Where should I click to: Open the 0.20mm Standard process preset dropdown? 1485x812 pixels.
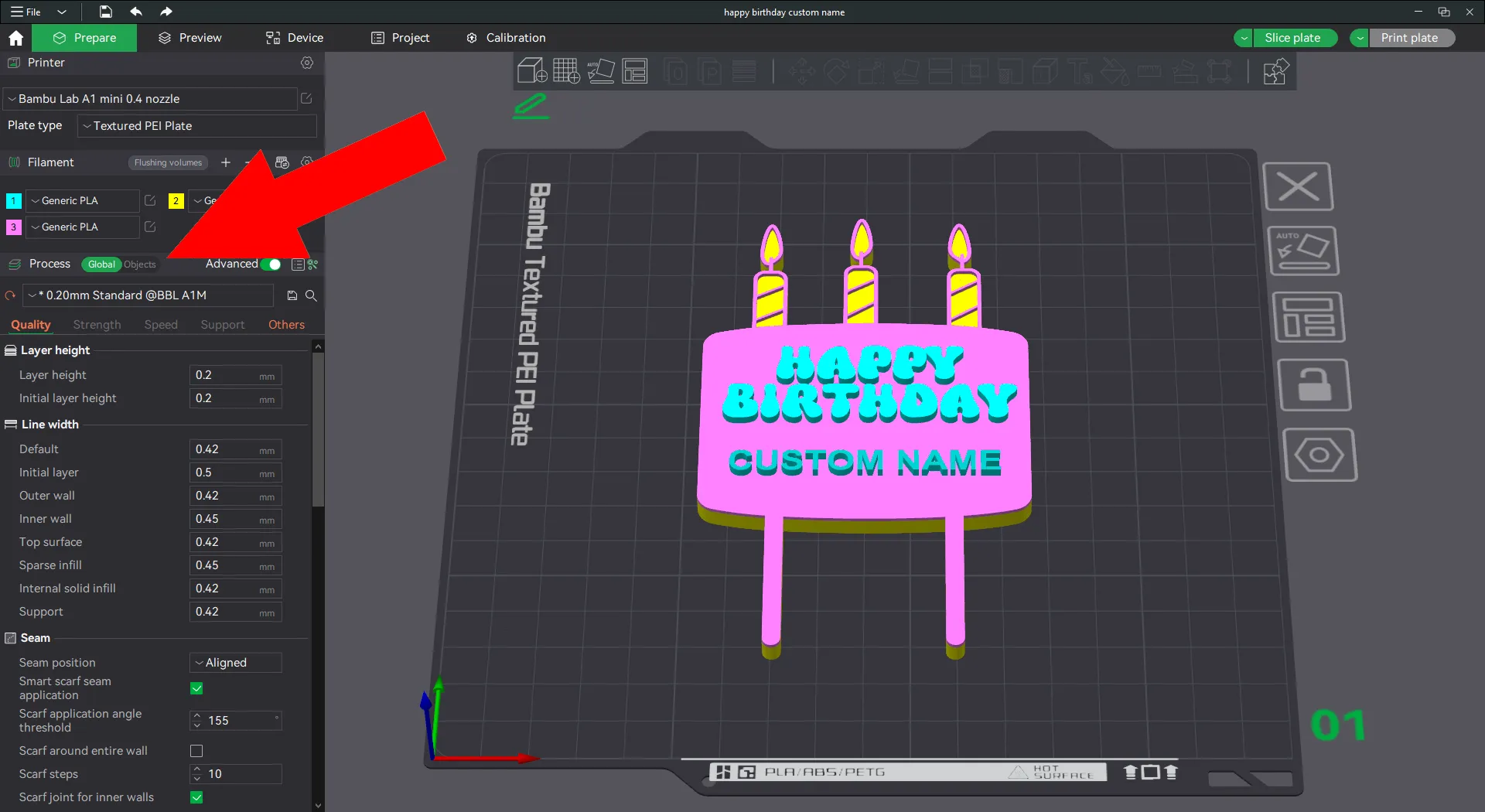point(148,295)
